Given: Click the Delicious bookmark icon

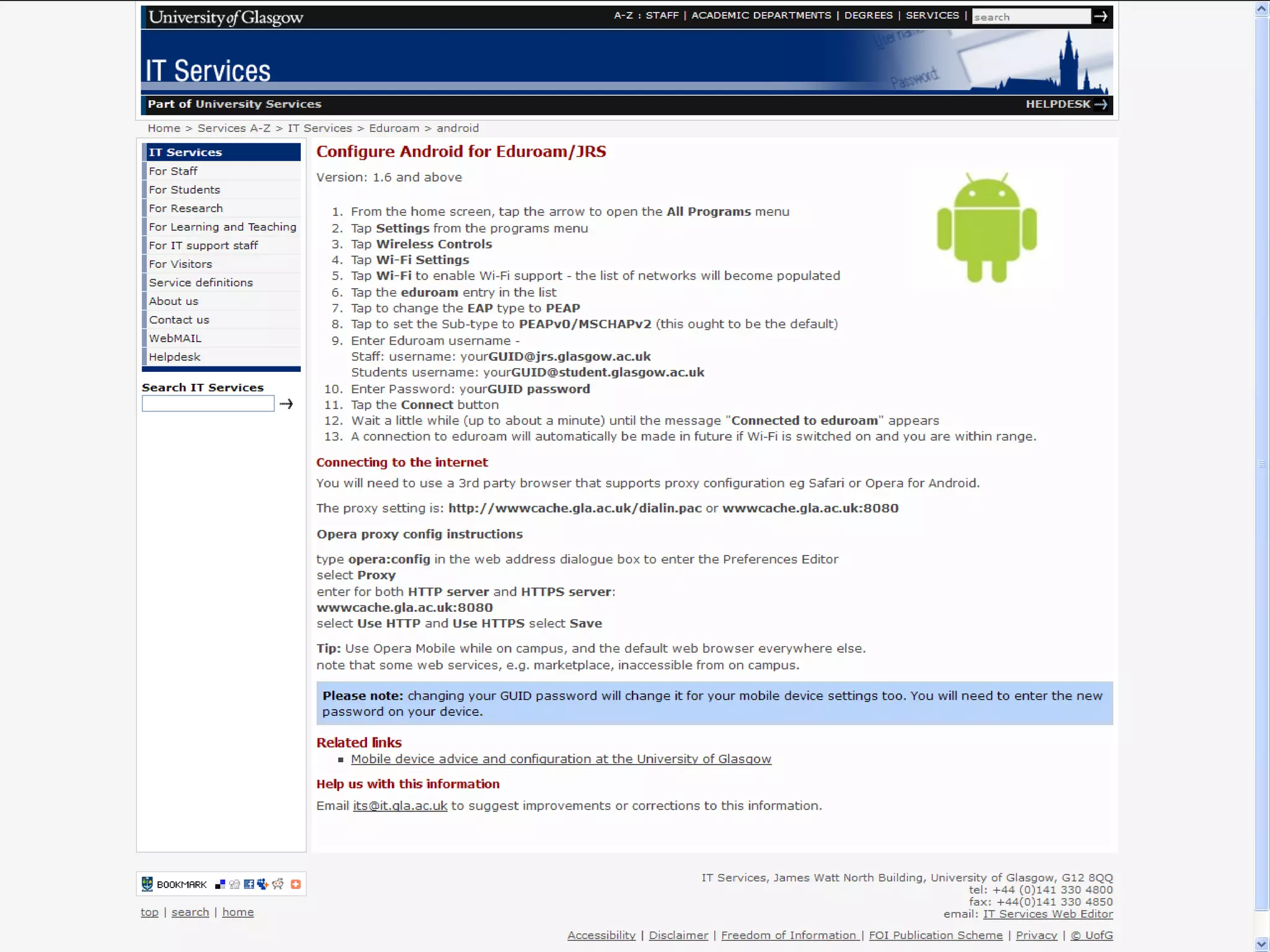Looking at the screenshot, I should 220,884.
